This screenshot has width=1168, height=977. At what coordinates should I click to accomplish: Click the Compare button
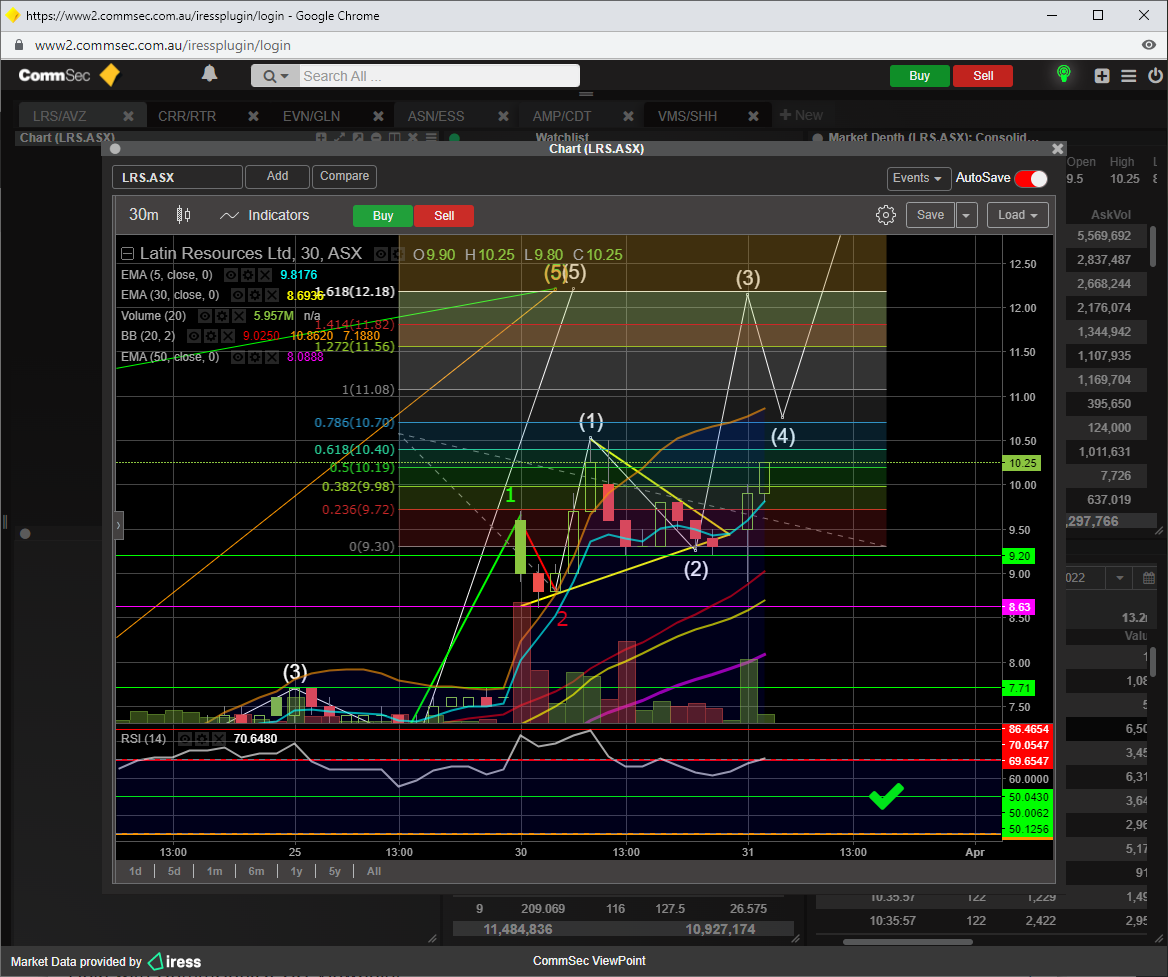click(344, 176)
